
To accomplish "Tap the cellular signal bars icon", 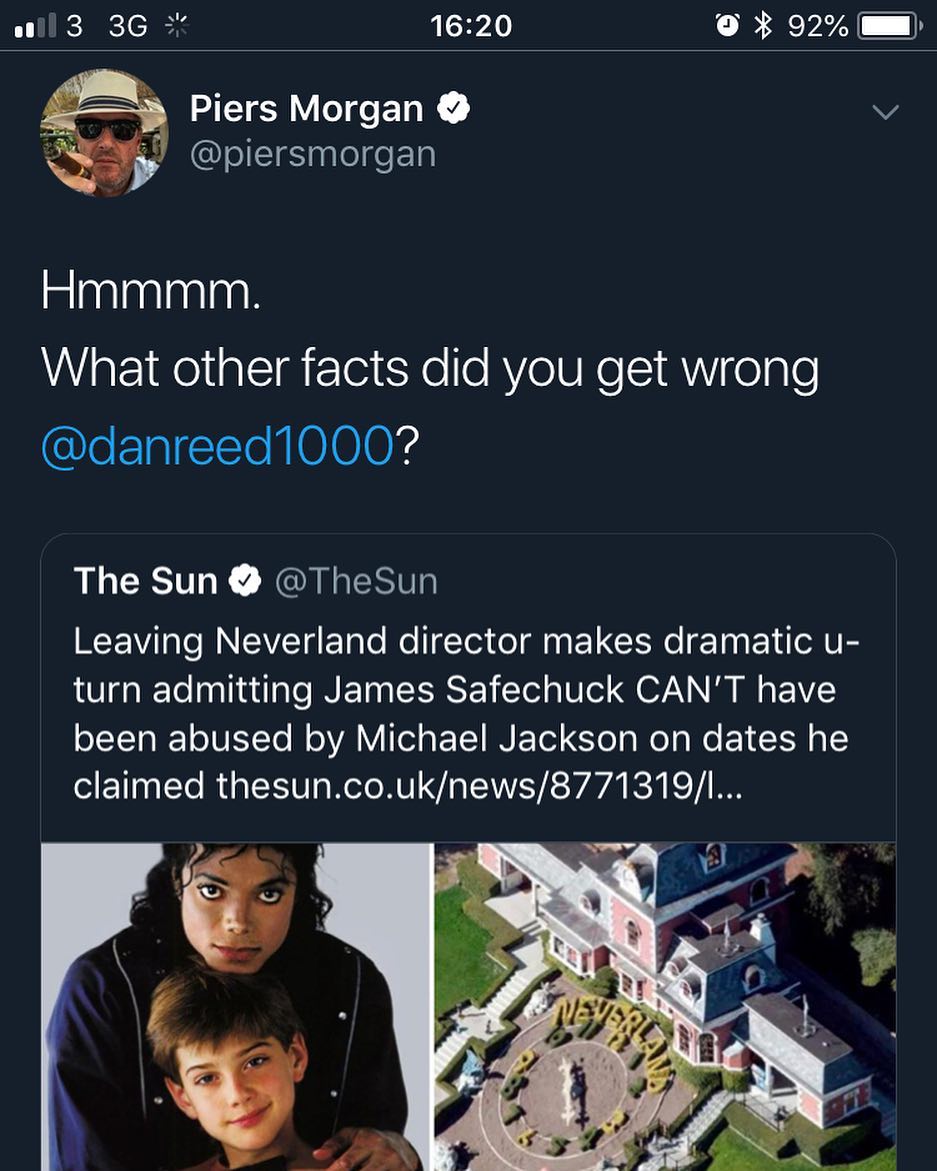I will 35,26.
